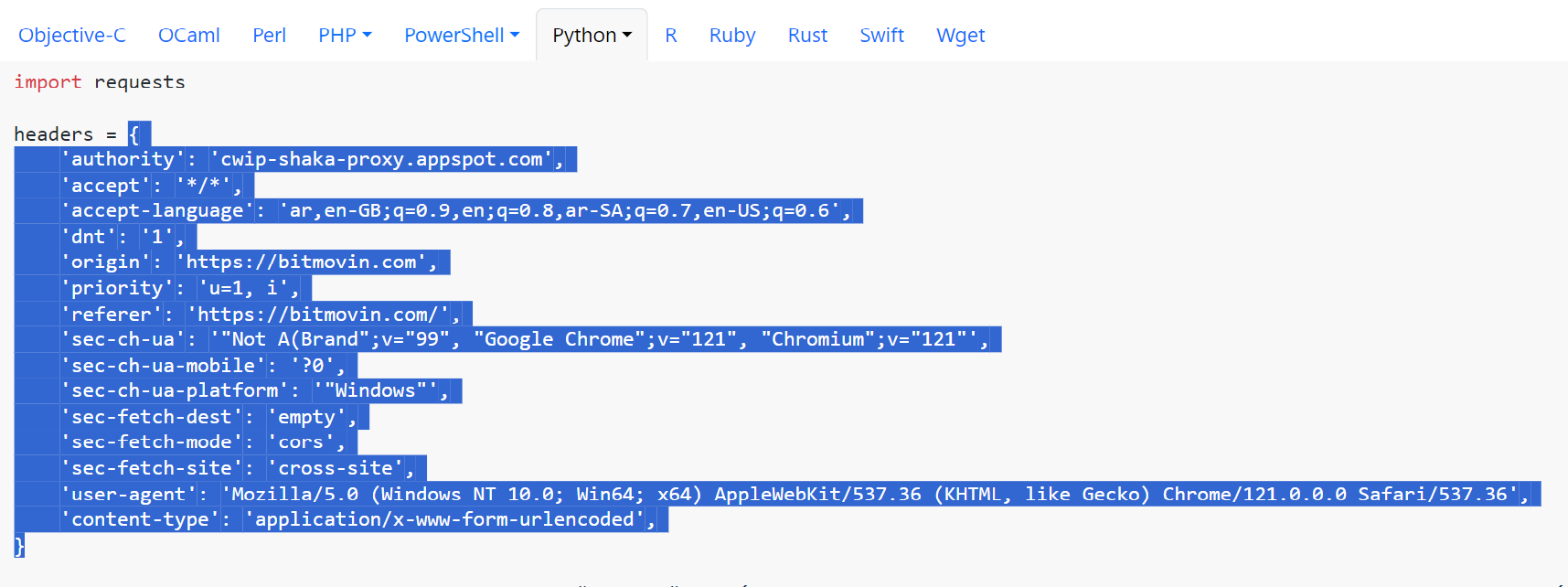
Task: Show the Ruby code tab
Action: click(x=732, y=36)
